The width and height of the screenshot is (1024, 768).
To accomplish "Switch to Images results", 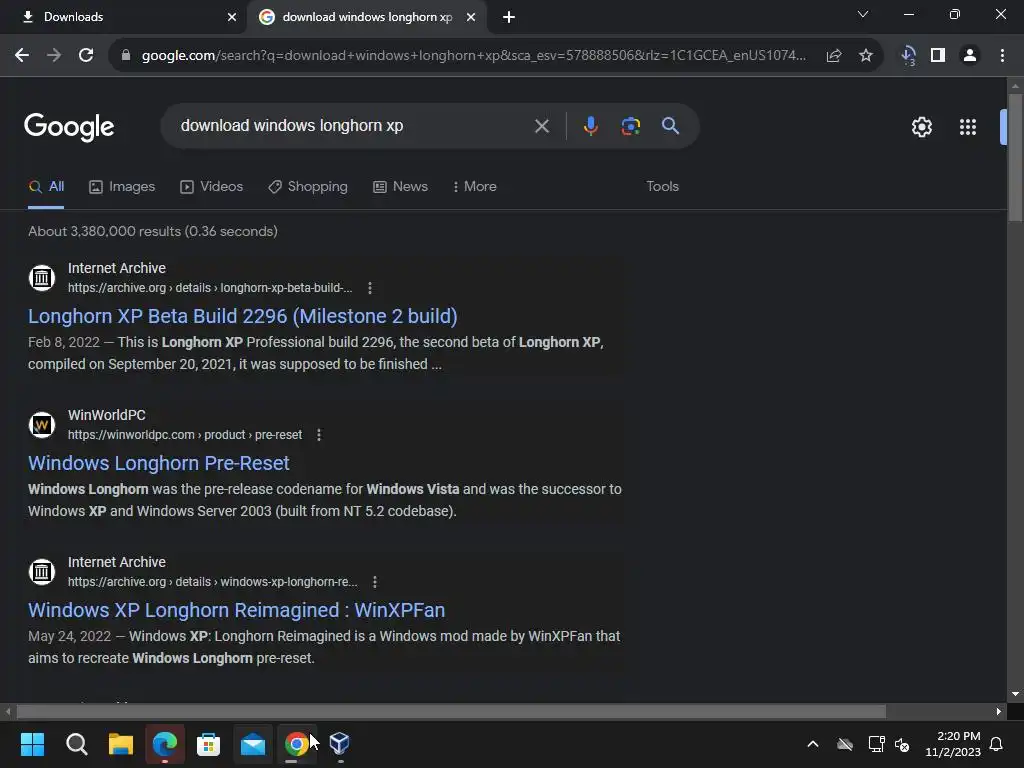I will [122, 187].
